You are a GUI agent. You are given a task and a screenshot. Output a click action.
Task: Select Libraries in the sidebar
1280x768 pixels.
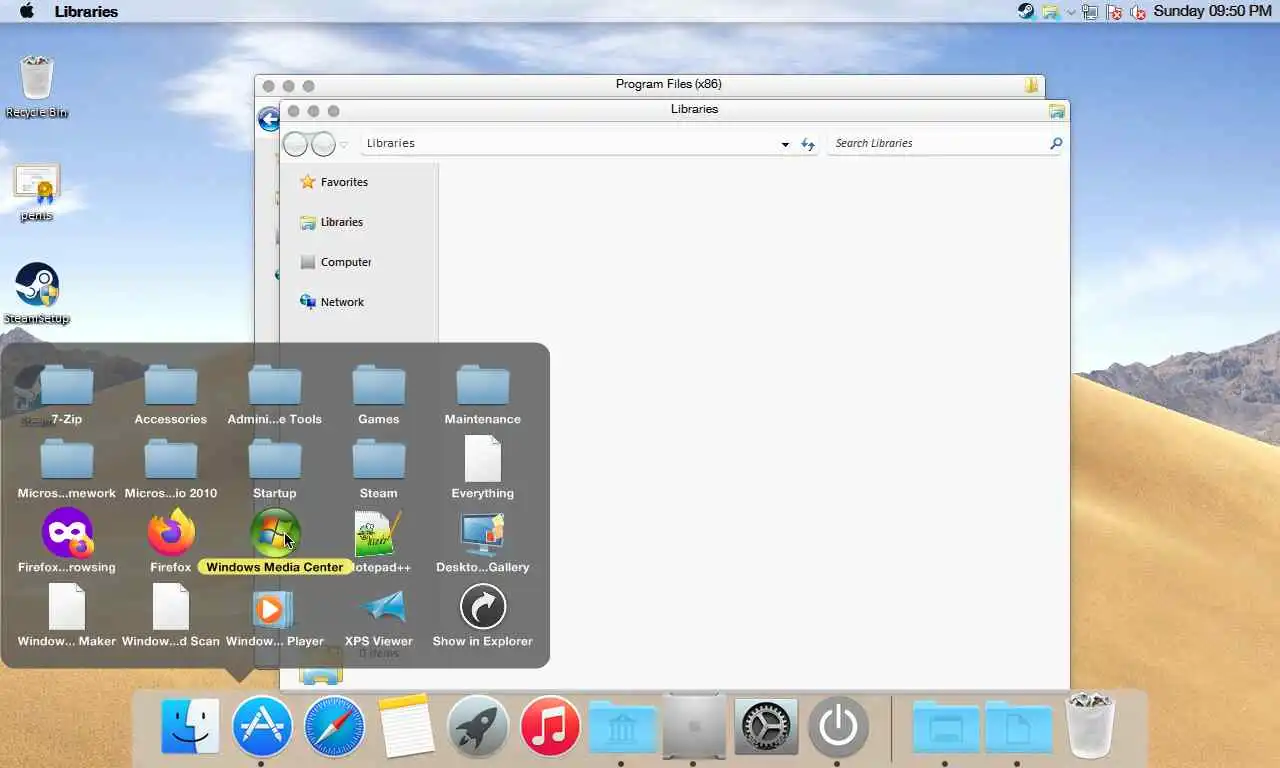332,222
